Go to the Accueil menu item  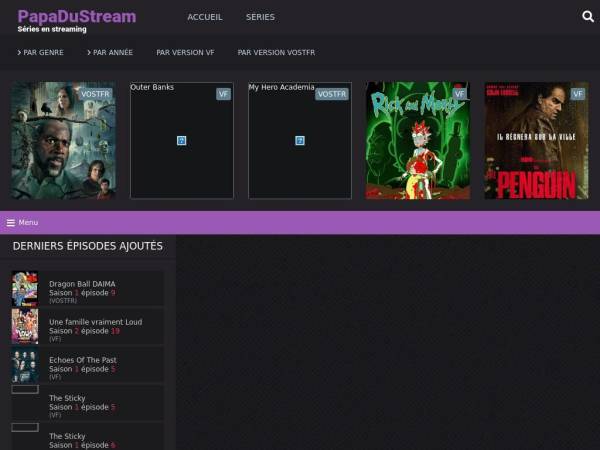(x=205, y=17)
